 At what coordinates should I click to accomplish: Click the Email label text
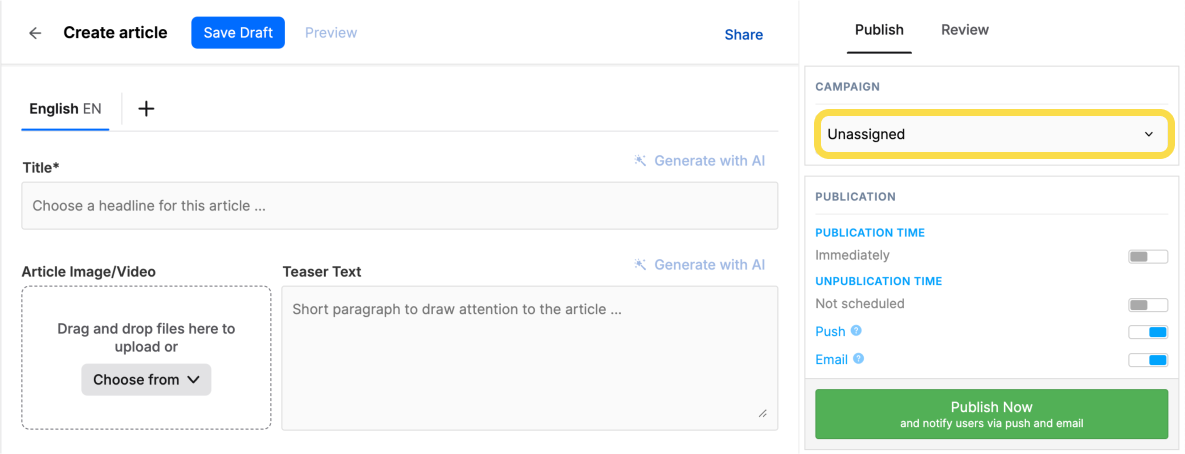(x=832, y=360)
